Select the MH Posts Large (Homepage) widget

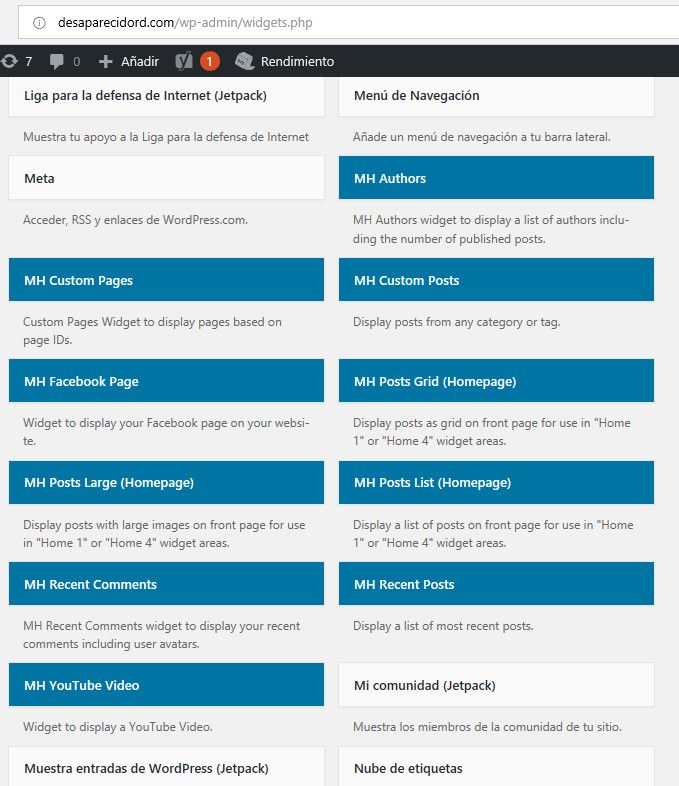(166, 483)
